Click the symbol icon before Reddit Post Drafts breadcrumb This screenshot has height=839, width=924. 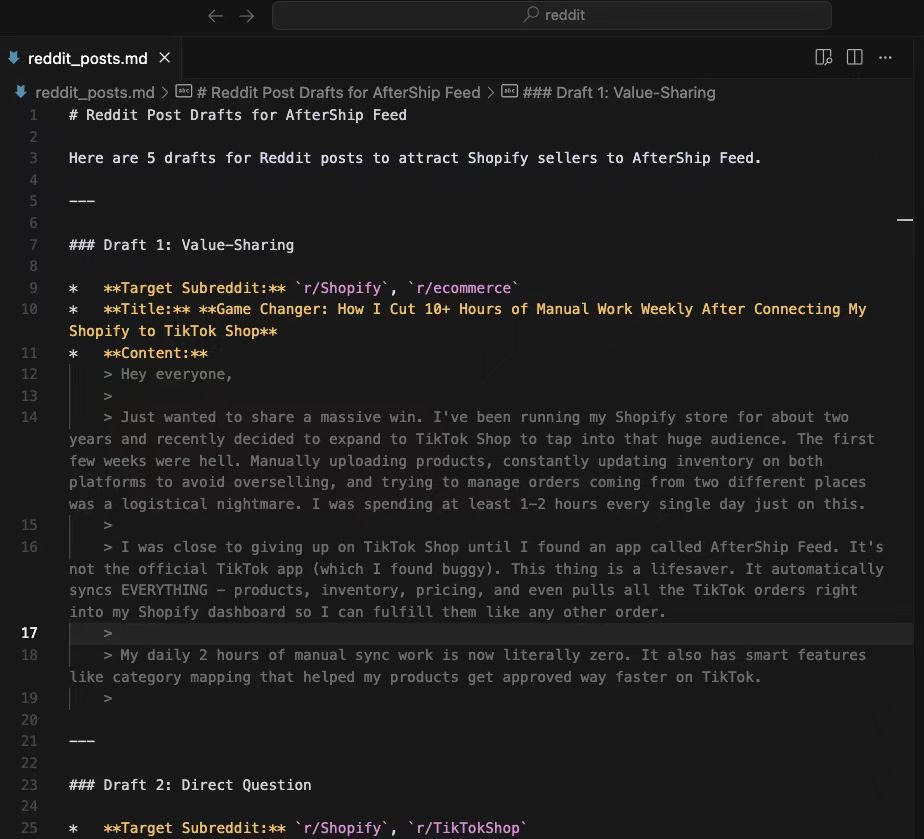184,91
